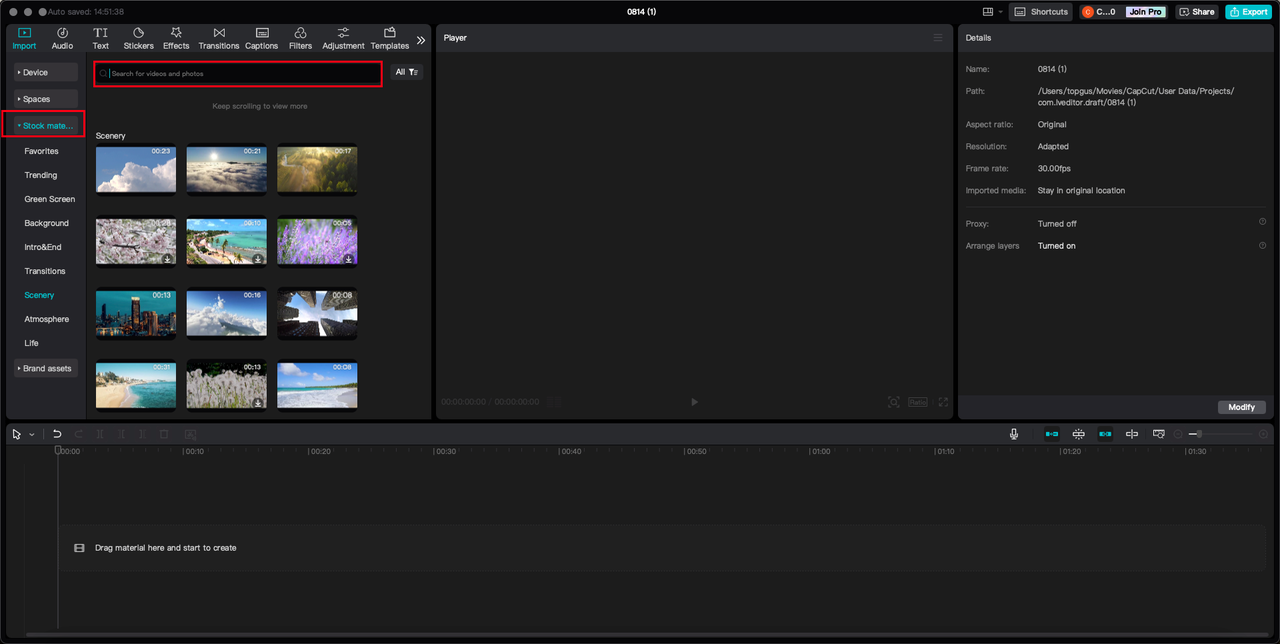Select the Favorites category

click(x=42, y=151)
